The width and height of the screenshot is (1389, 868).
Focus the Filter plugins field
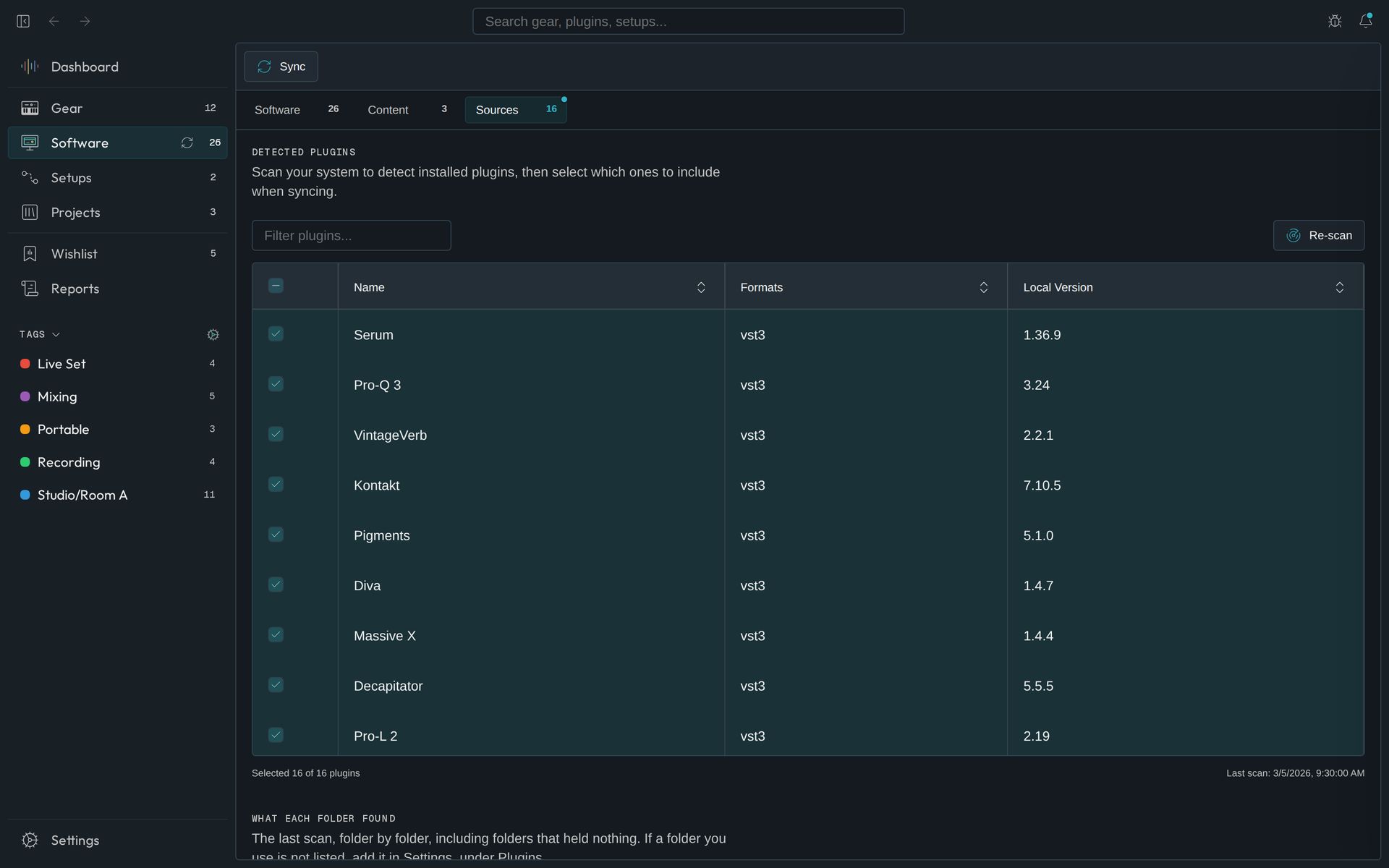click(352, 236)
